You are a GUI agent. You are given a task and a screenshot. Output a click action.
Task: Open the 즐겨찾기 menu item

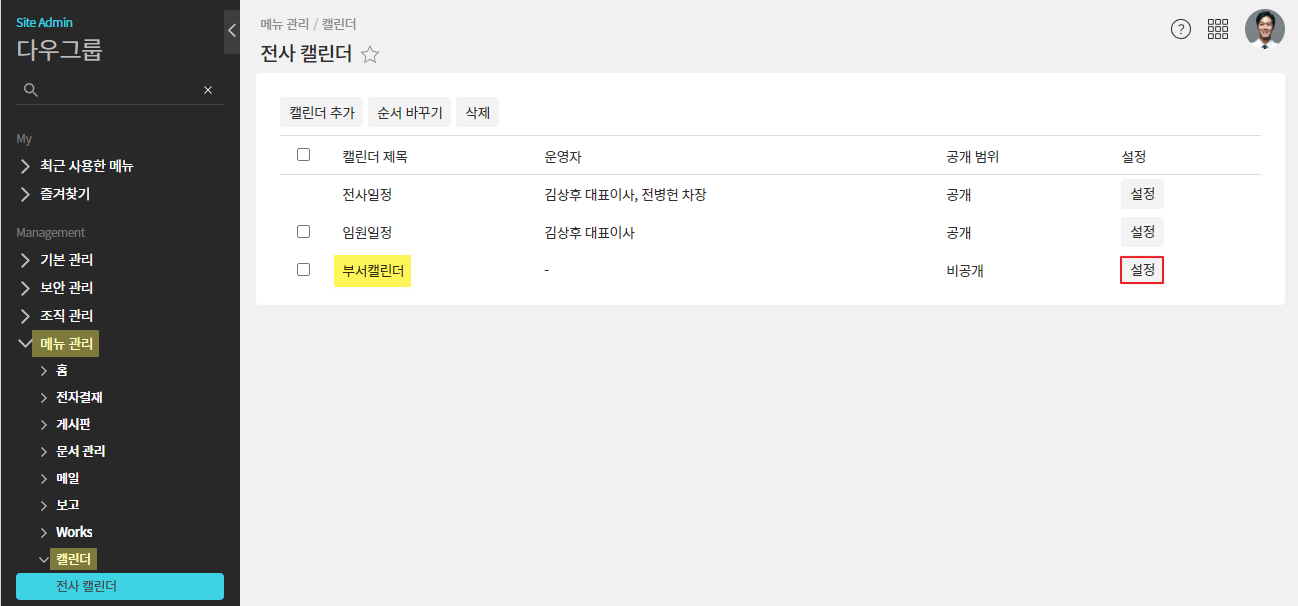[64, 194]
